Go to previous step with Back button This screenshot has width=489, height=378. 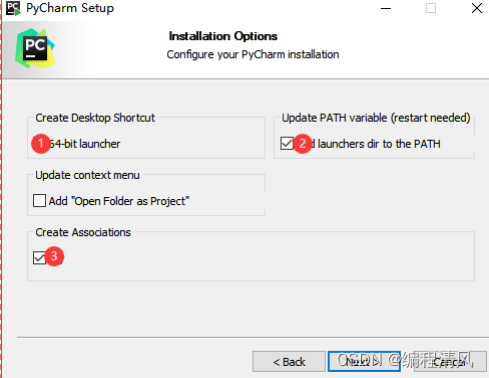pyautogui.click(x=289, y=362)
